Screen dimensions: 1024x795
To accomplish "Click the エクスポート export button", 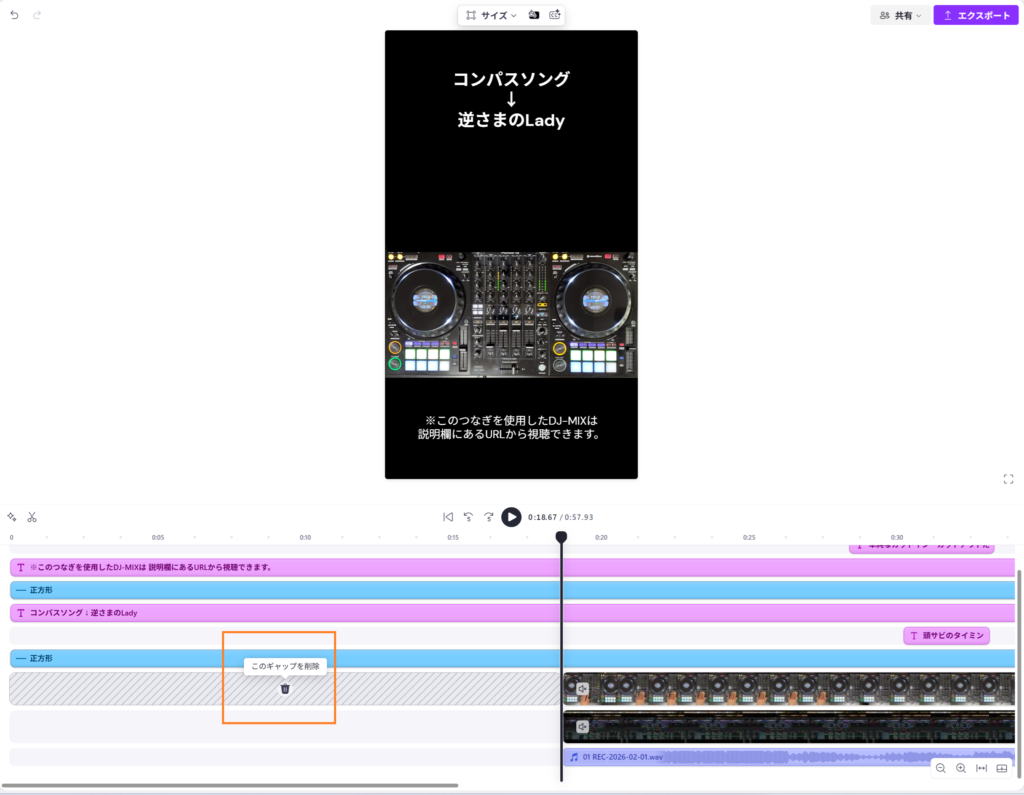I will tap(976, 16).
